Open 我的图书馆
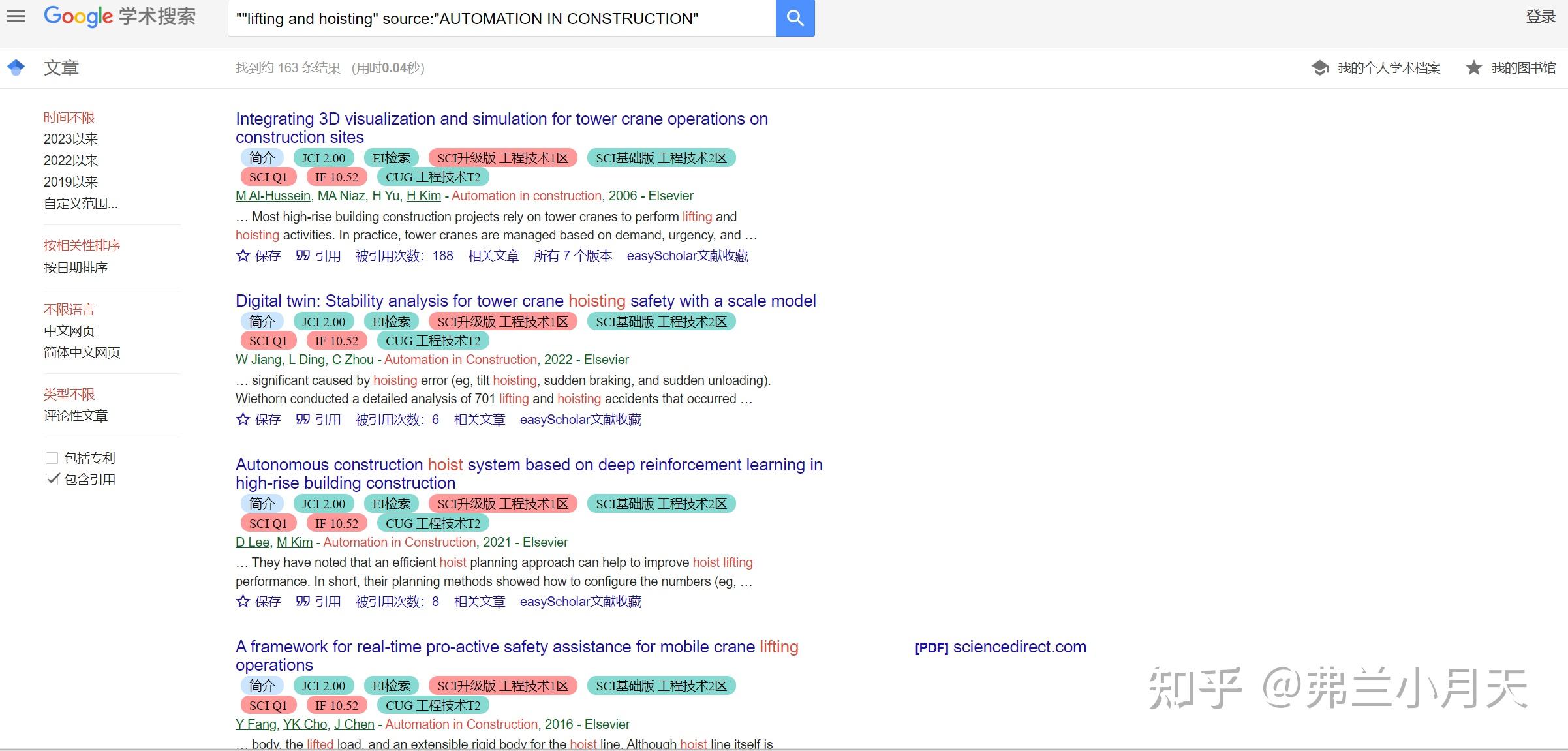The height and width of the screenshot is (751, 1568). (1524, 68)
